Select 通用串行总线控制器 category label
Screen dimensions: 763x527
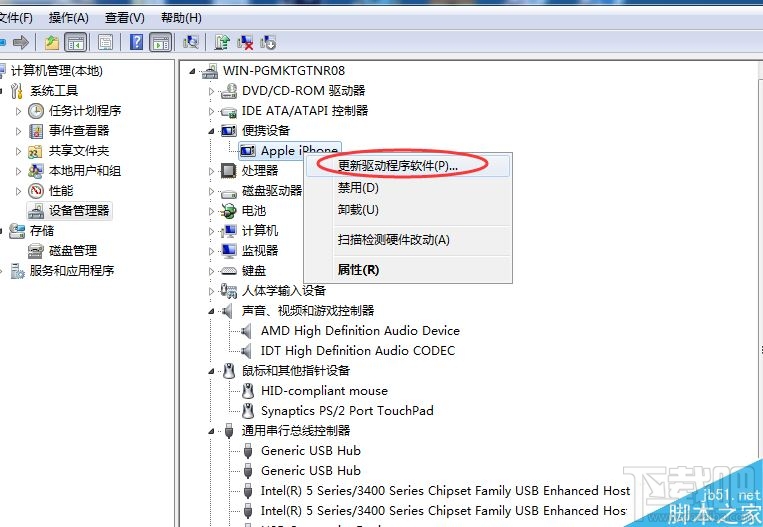296,431
